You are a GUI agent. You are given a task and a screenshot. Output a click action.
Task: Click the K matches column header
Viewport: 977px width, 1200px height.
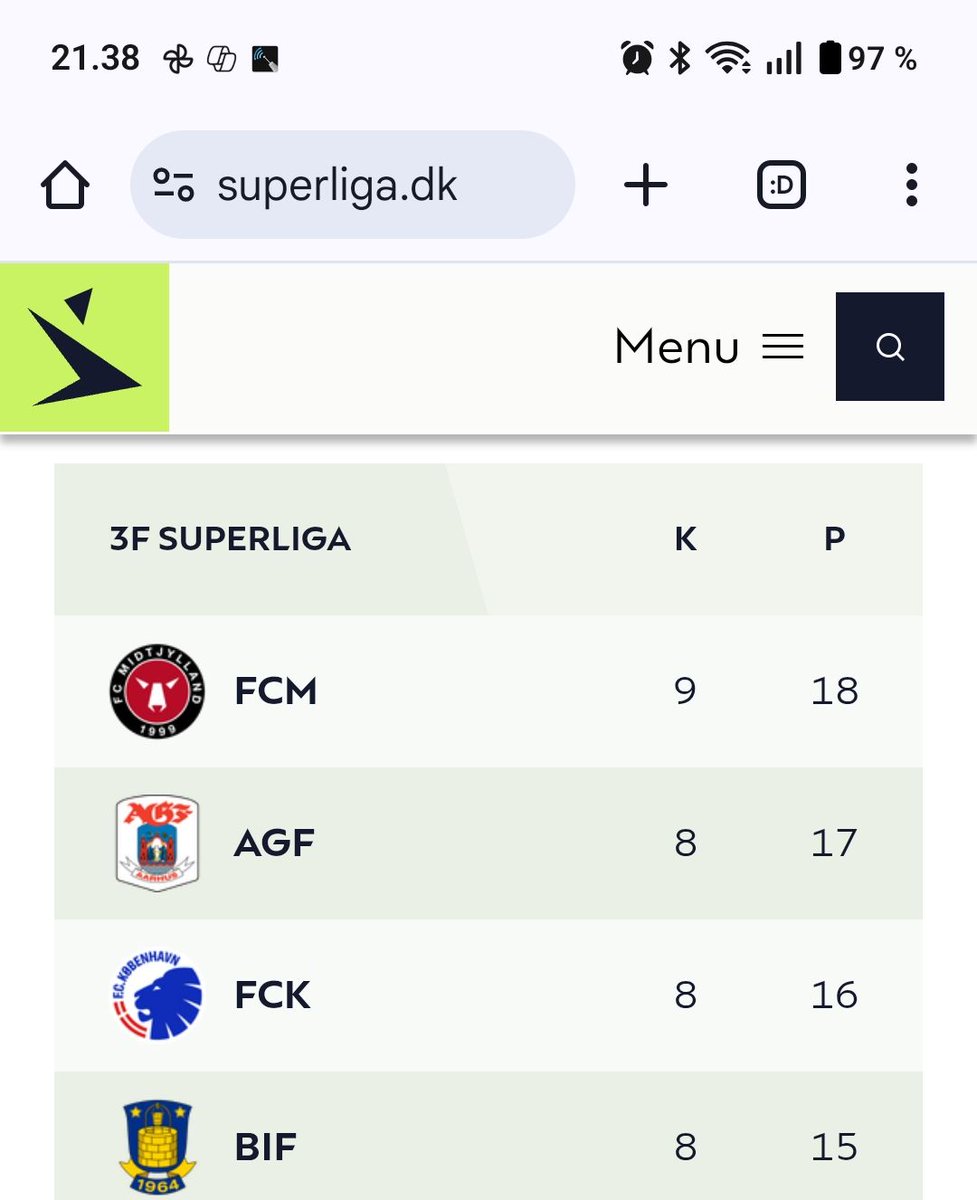pos(685,539)
